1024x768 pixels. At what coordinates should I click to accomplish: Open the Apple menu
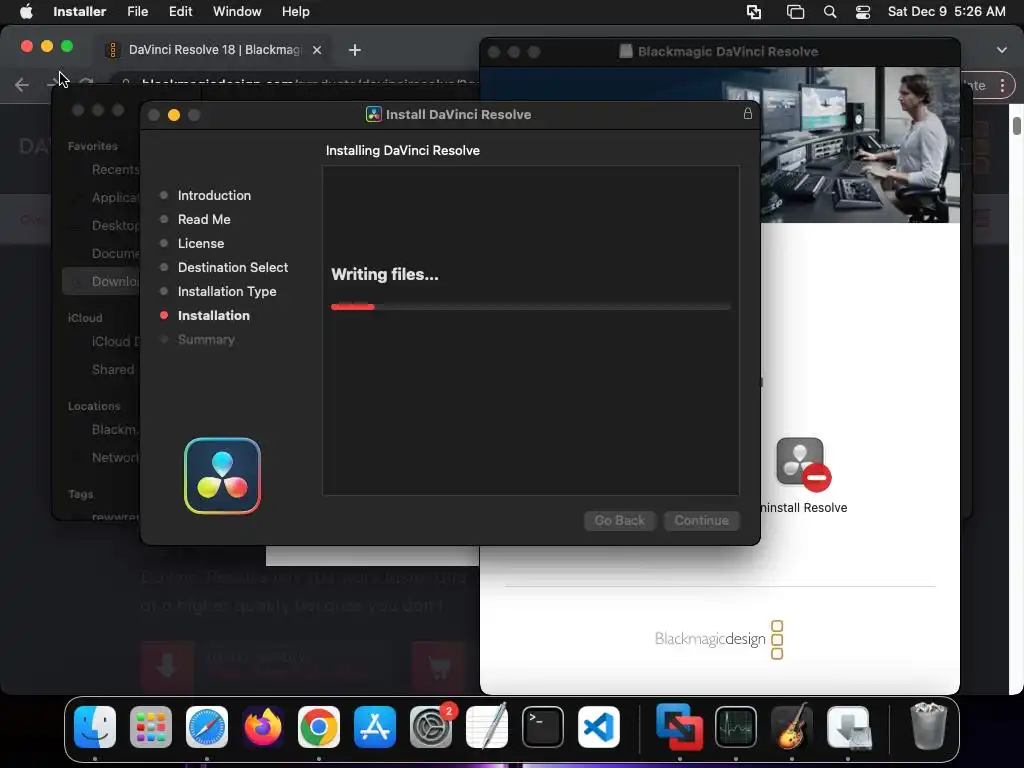[26, 12]
